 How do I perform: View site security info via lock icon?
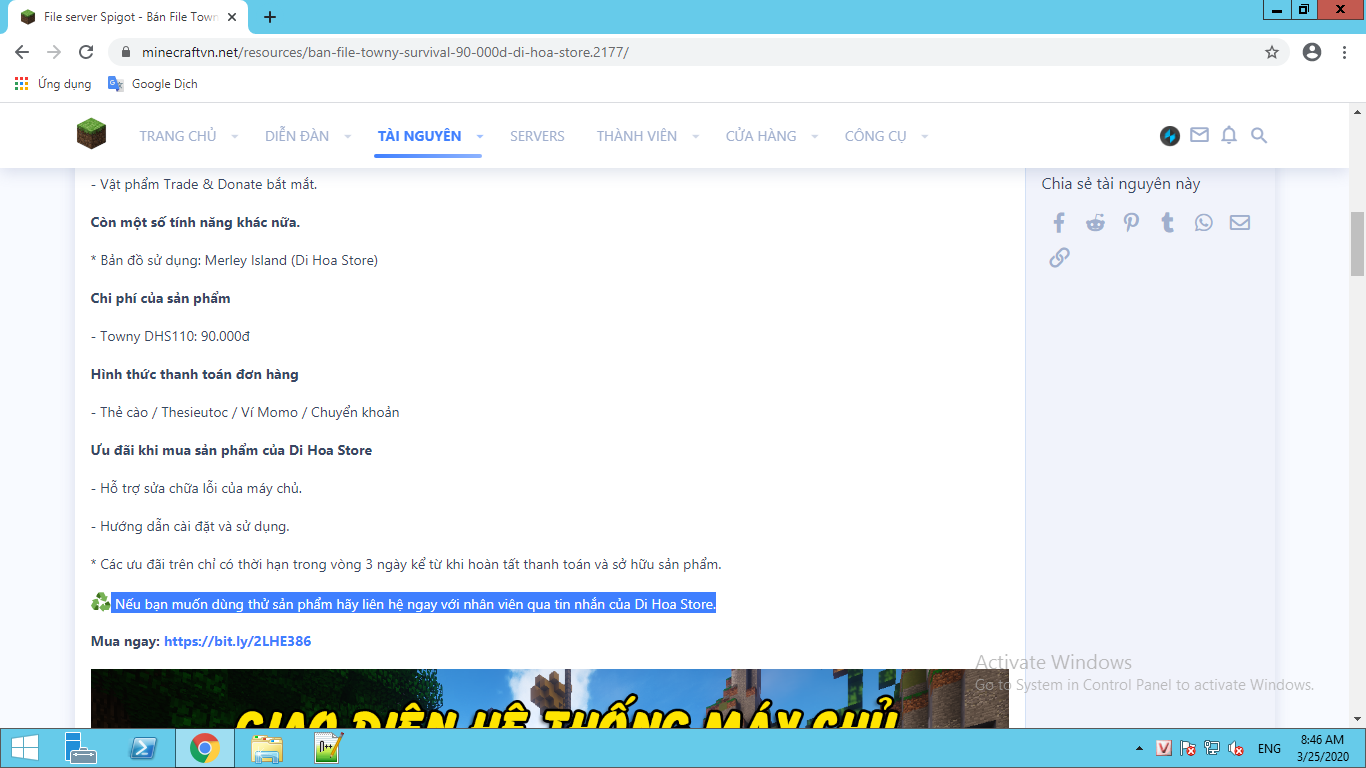pyautogui.click(x=126, y=52)
